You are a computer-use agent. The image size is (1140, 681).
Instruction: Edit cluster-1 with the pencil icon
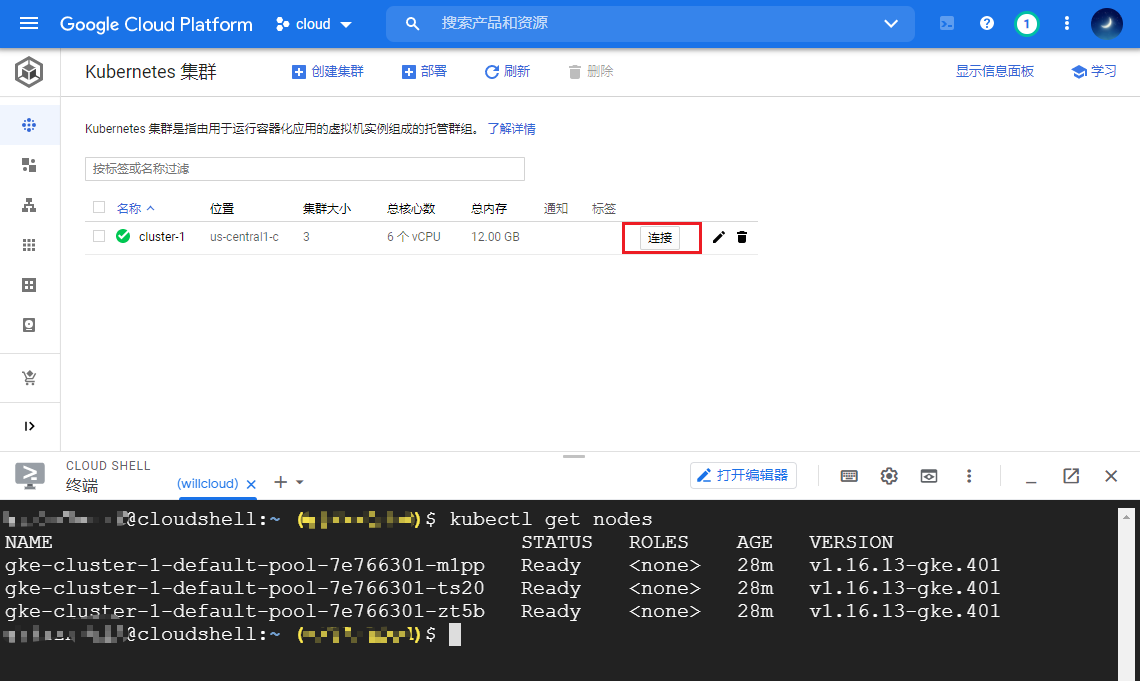(x=718, y=237)
